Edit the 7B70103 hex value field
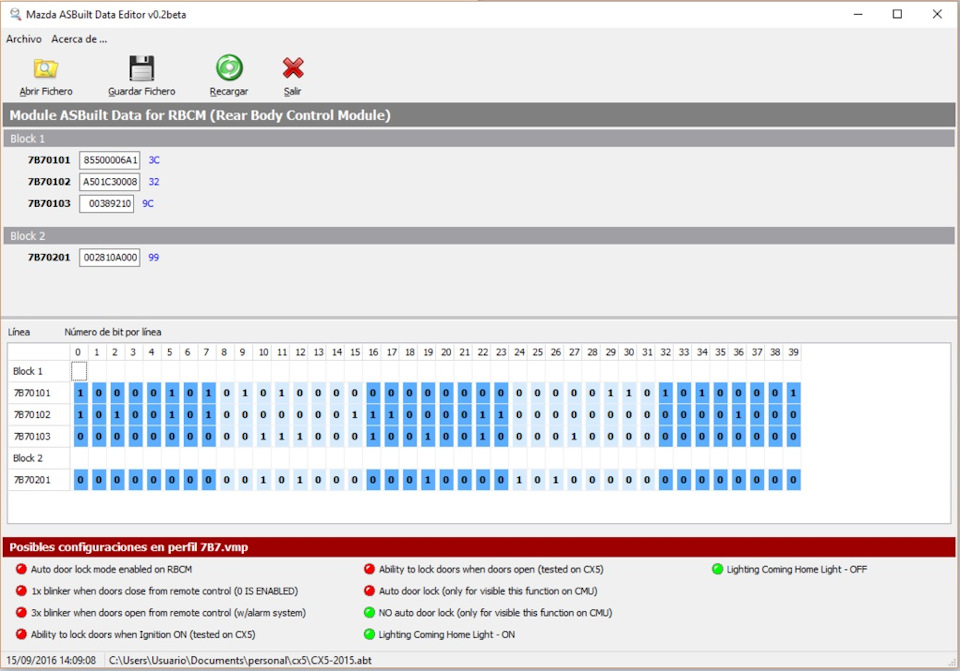960x671 pixels. click(107, 204)
